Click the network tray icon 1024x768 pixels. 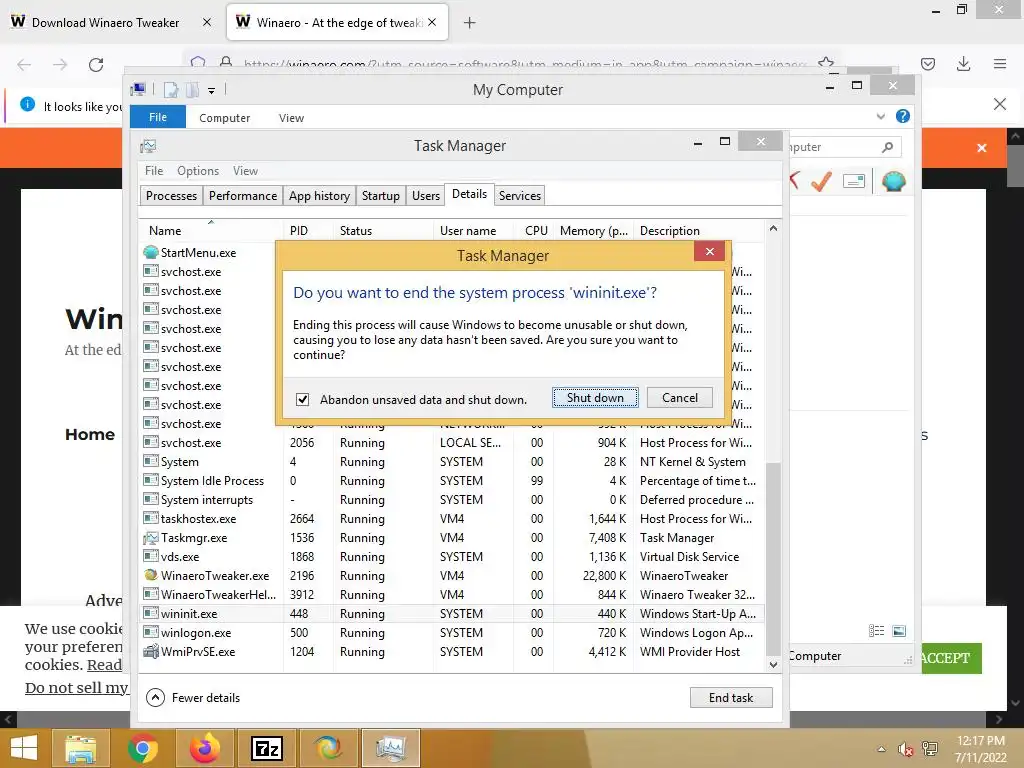(x=930, y=749)
